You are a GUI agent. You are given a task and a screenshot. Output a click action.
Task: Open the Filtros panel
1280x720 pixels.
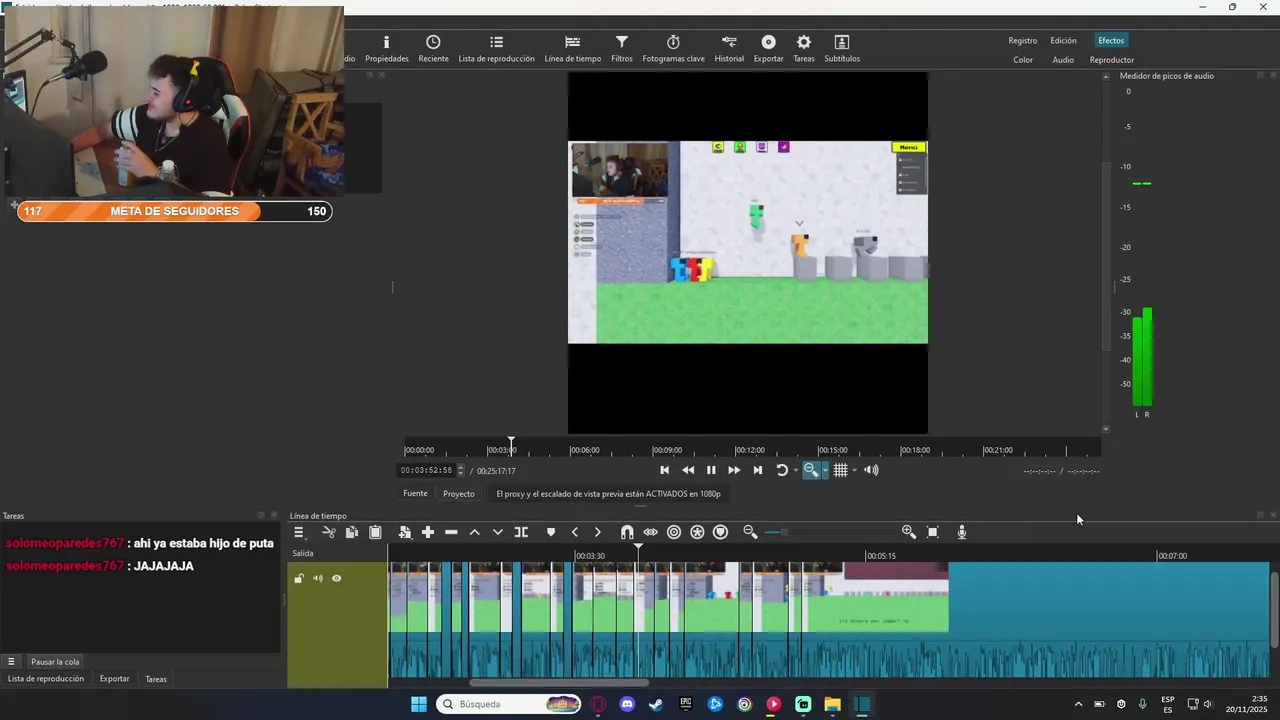coord(621,48)
